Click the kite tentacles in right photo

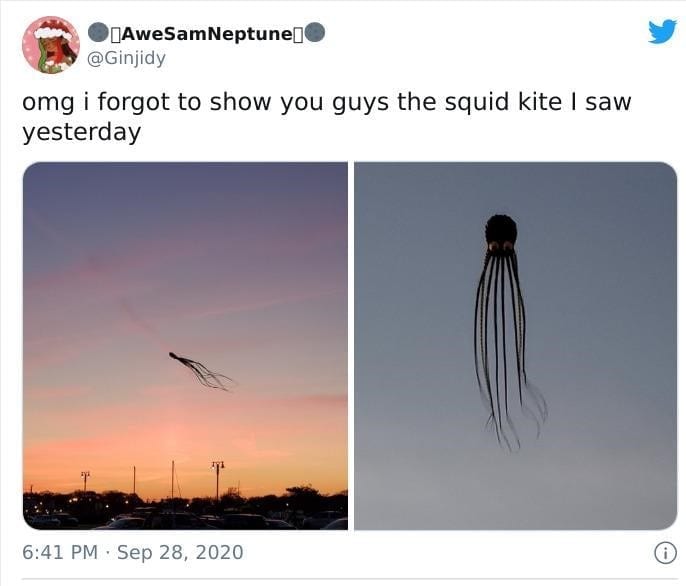(508, 350)
